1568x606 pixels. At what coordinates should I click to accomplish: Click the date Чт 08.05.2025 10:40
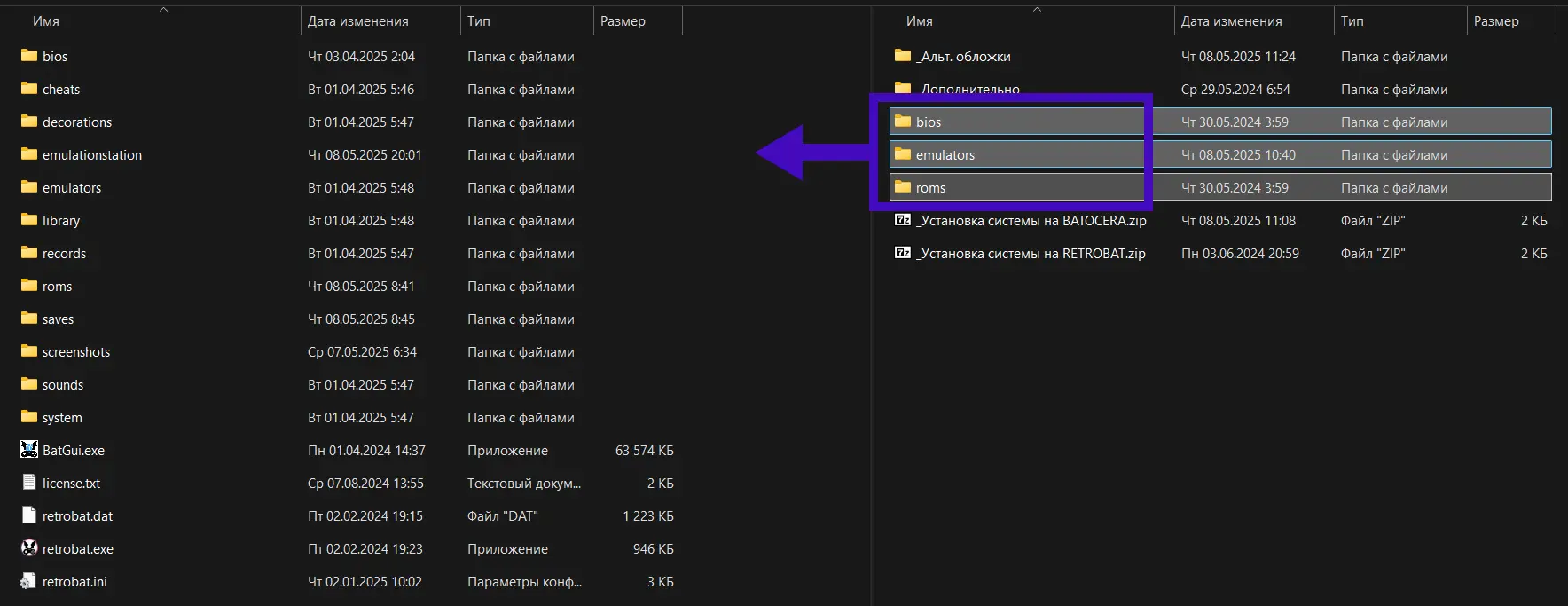point(1238,154)
